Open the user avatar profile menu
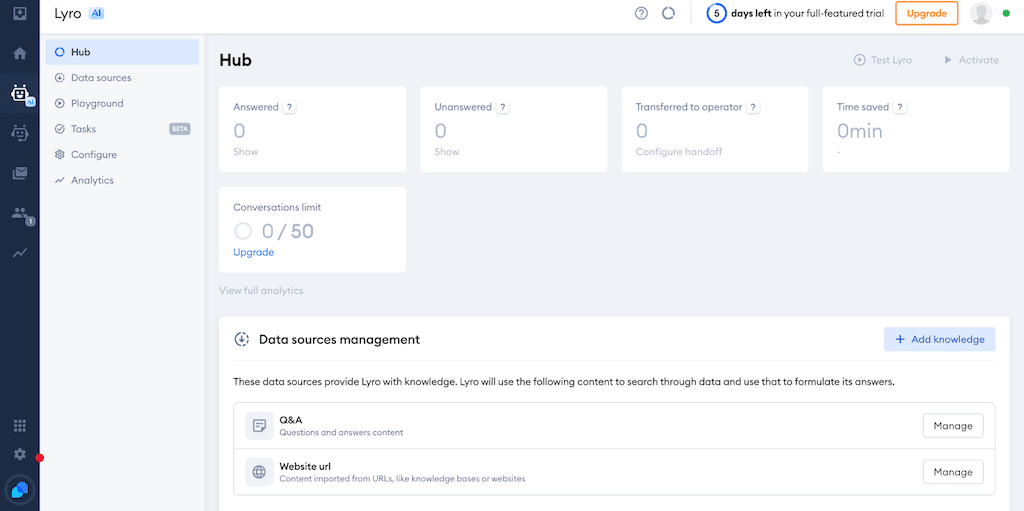 pyautogui.click(x=981, y=13)
